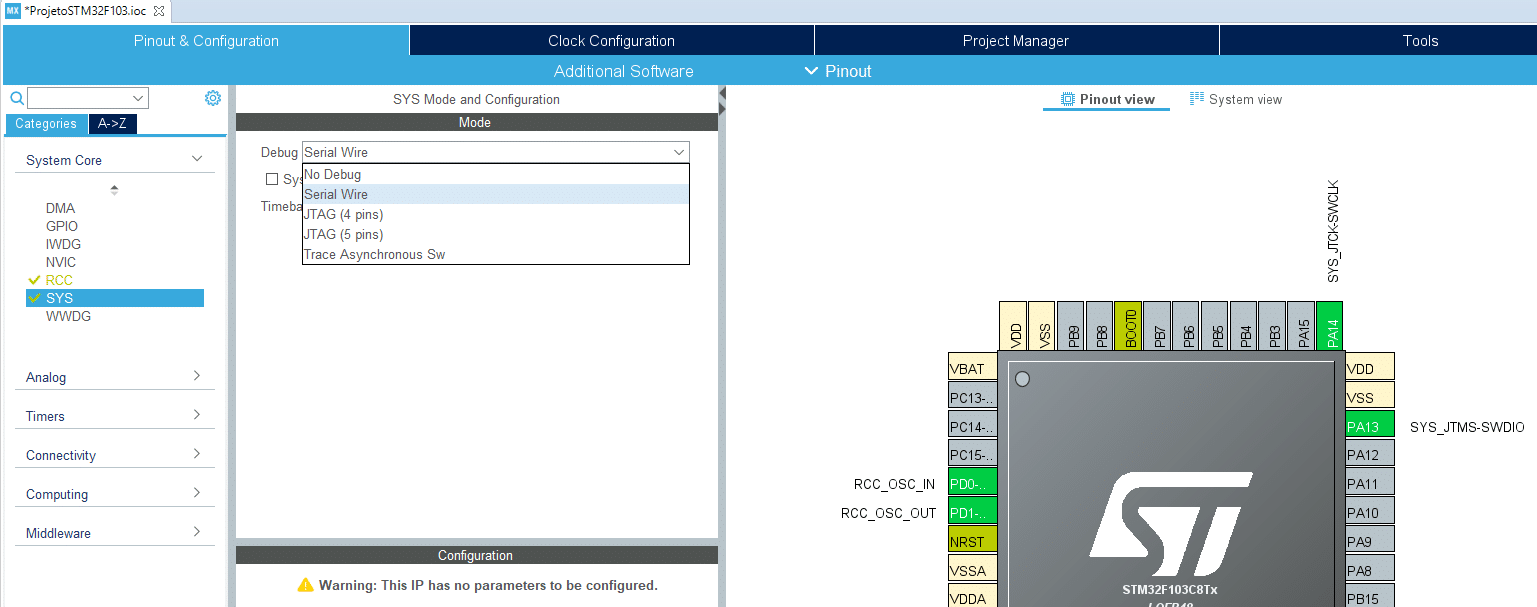Click the sort arrows icon above DMA
Viewport: 1537px width, 607px height.
(x=114, y=189)
